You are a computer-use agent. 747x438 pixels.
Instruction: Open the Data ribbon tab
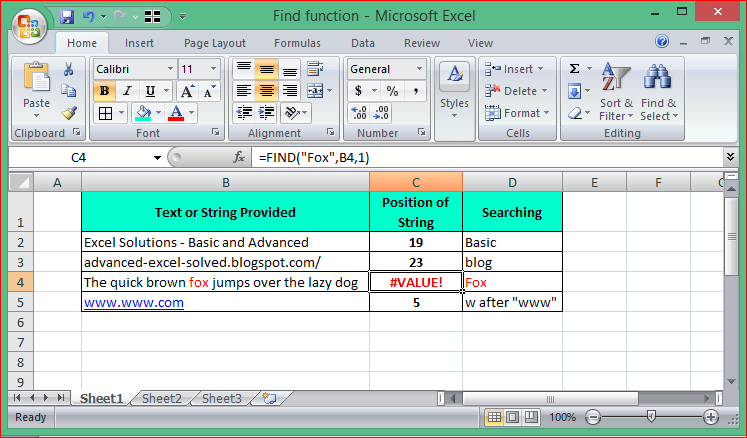[363, 43]
